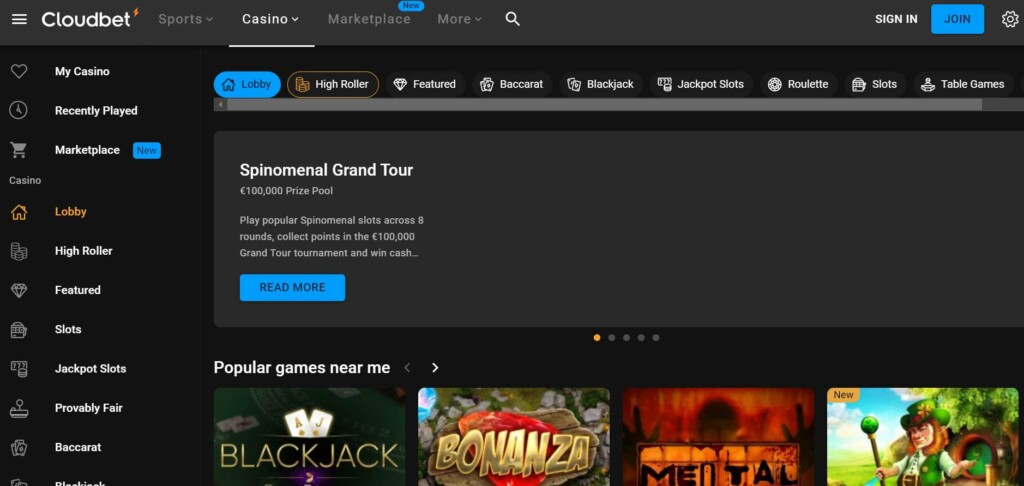Screen dimensions: 1024x486
Task: Click the Slots chip icon
Action: tap(859, 84)
